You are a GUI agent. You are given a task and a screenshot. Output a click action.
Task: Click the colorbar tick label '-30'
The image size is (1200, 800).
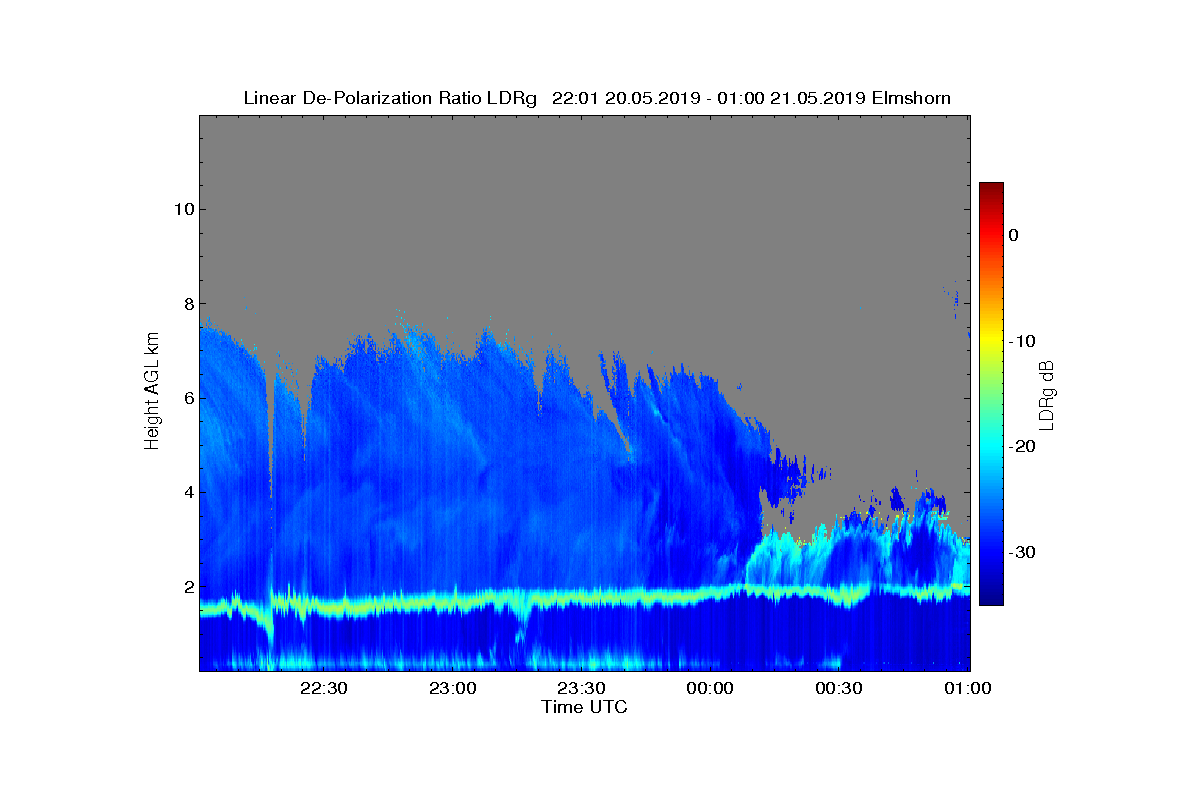coord(1021,553)
